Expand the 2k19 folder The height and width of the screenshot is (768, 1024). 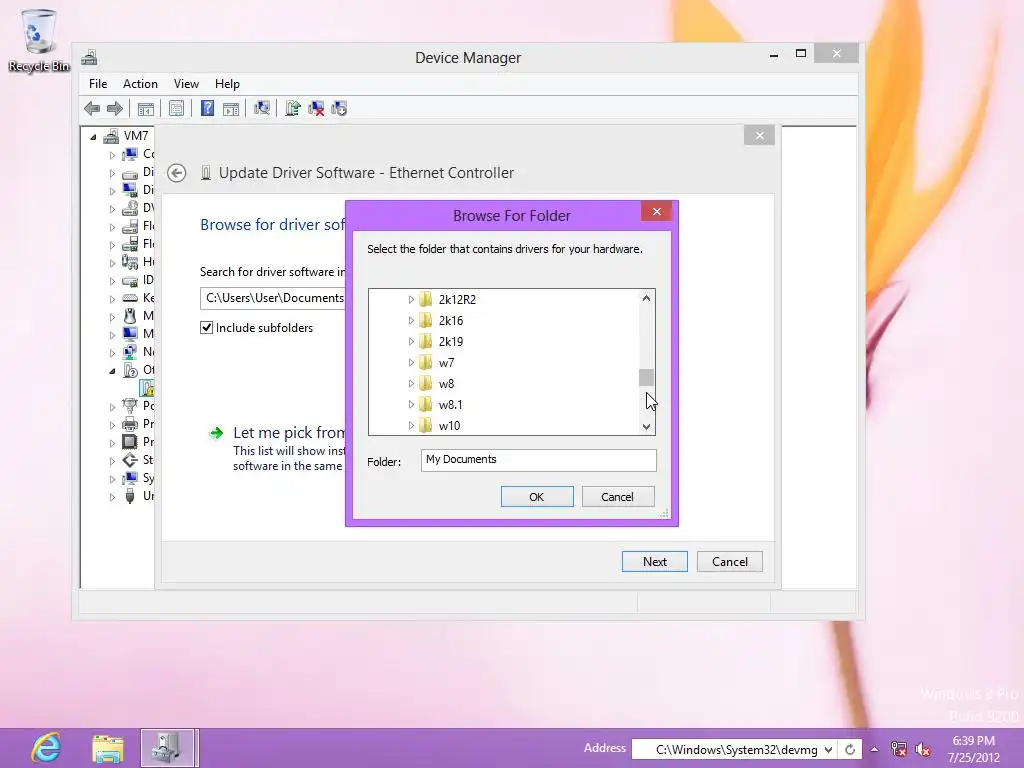point(411,341)
